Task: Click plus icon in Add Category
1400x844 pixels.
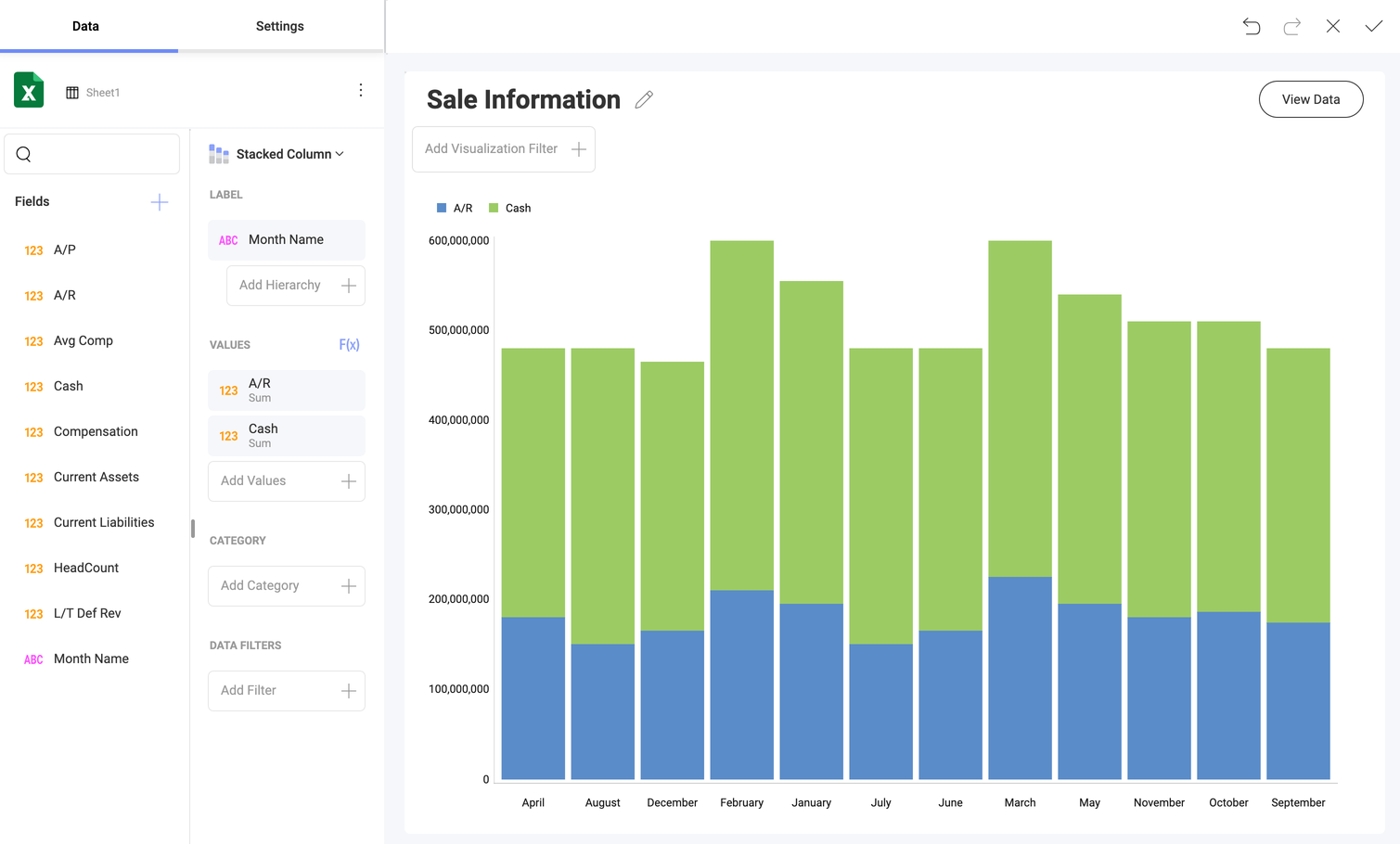Action: point(349,586)
